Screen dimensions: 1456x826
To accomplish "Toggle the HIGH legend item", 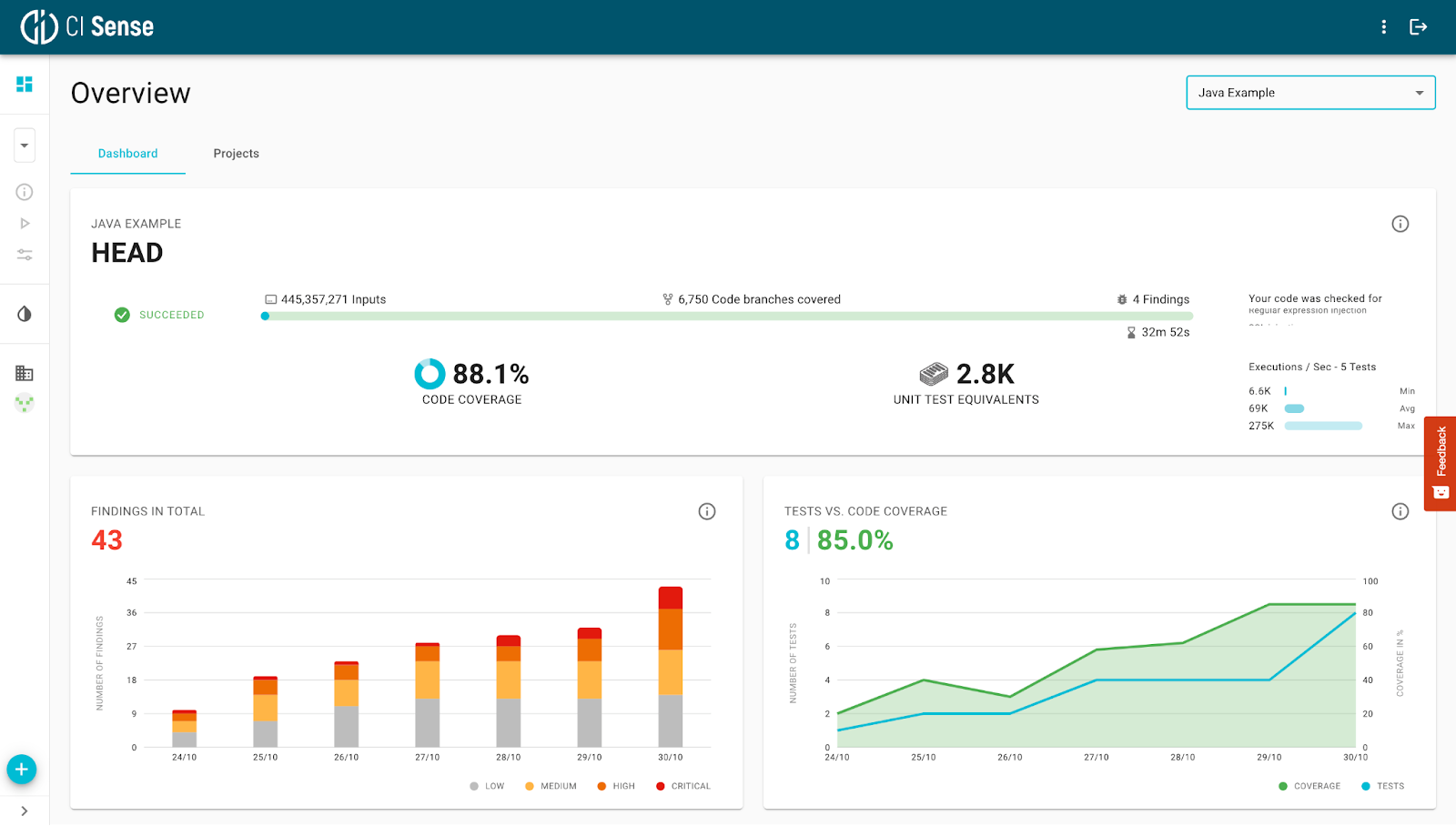I will tap(616, 786).
